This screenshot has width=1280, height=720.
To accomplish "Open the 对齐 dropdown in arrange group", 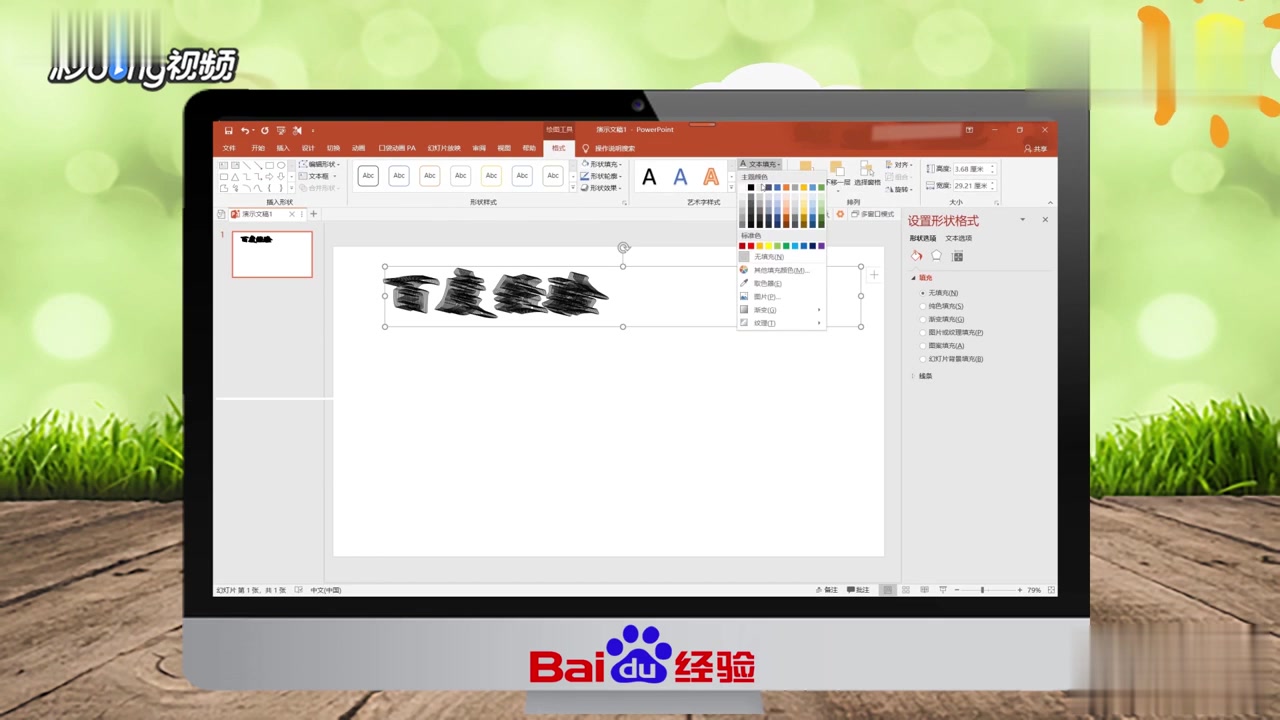I will (900, 165).
